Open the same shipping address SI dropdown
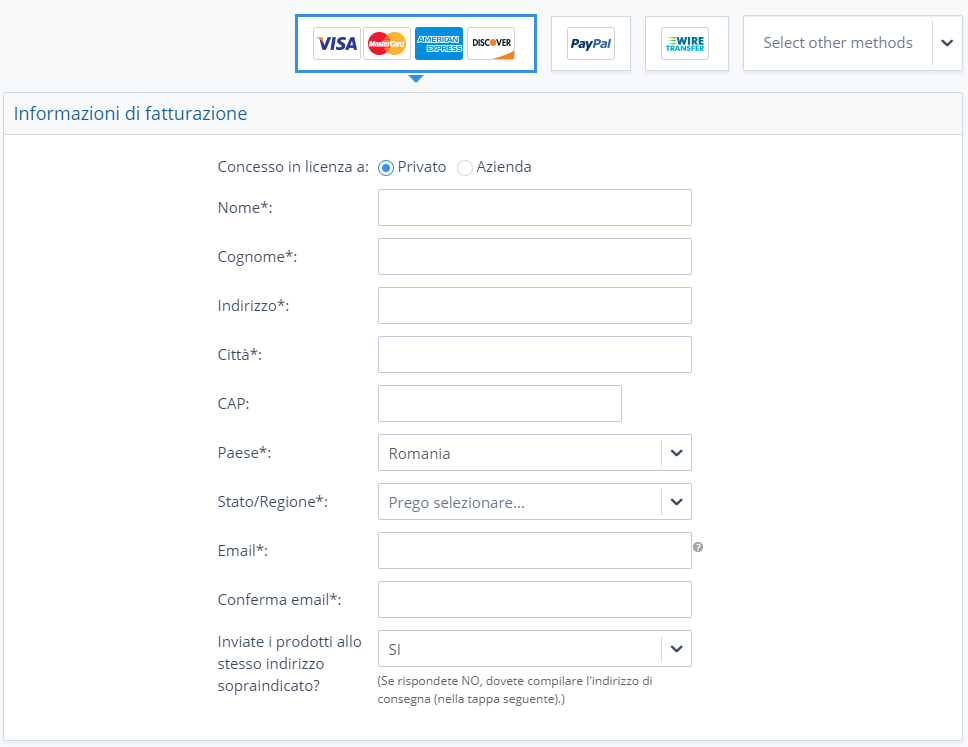968x747 pixels. [x=535, y=648]
